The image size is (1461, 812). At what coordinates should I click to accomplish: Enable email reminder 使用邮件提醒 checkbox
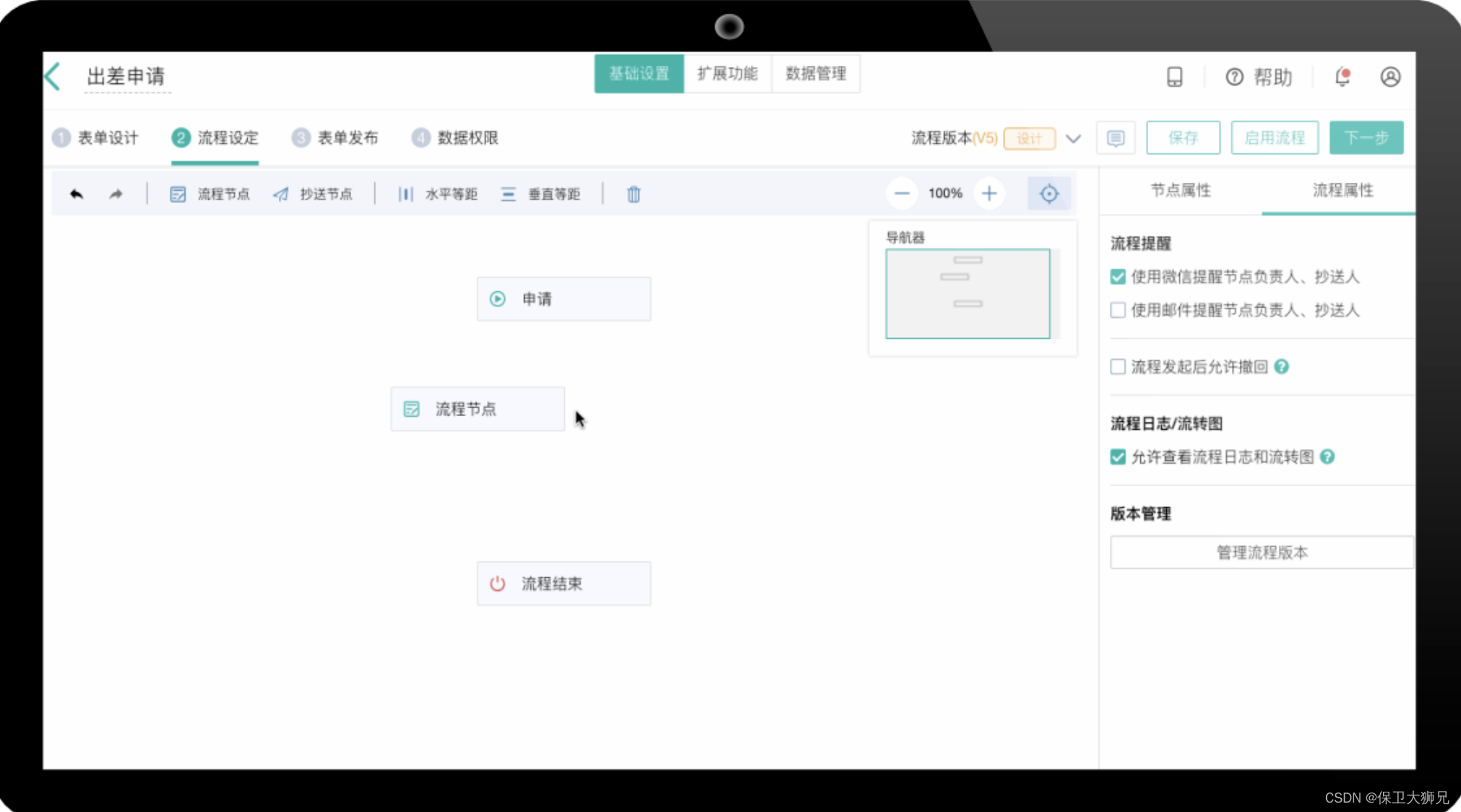[x=1118, y=310]
